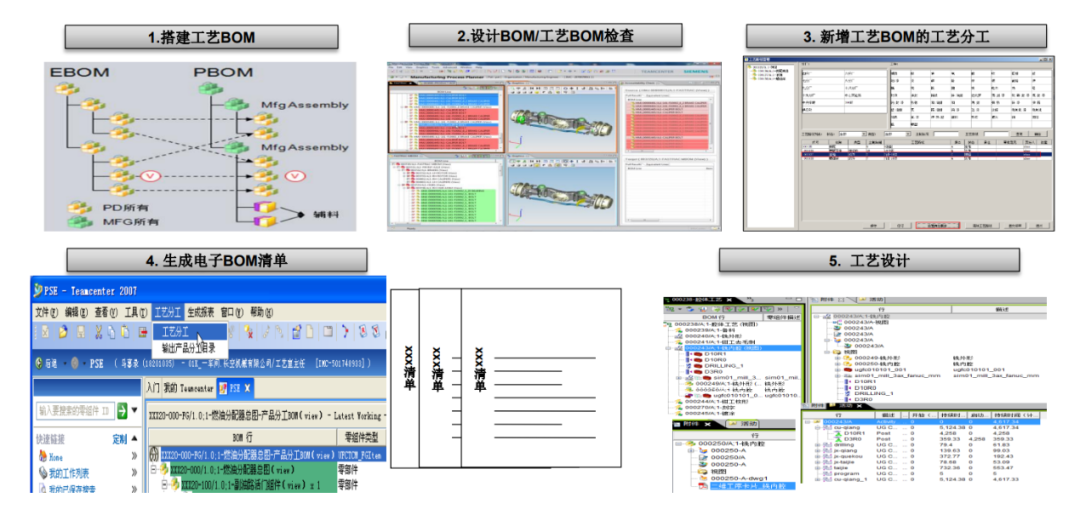Click the back arrow icon beside 后退

[39, 363]
